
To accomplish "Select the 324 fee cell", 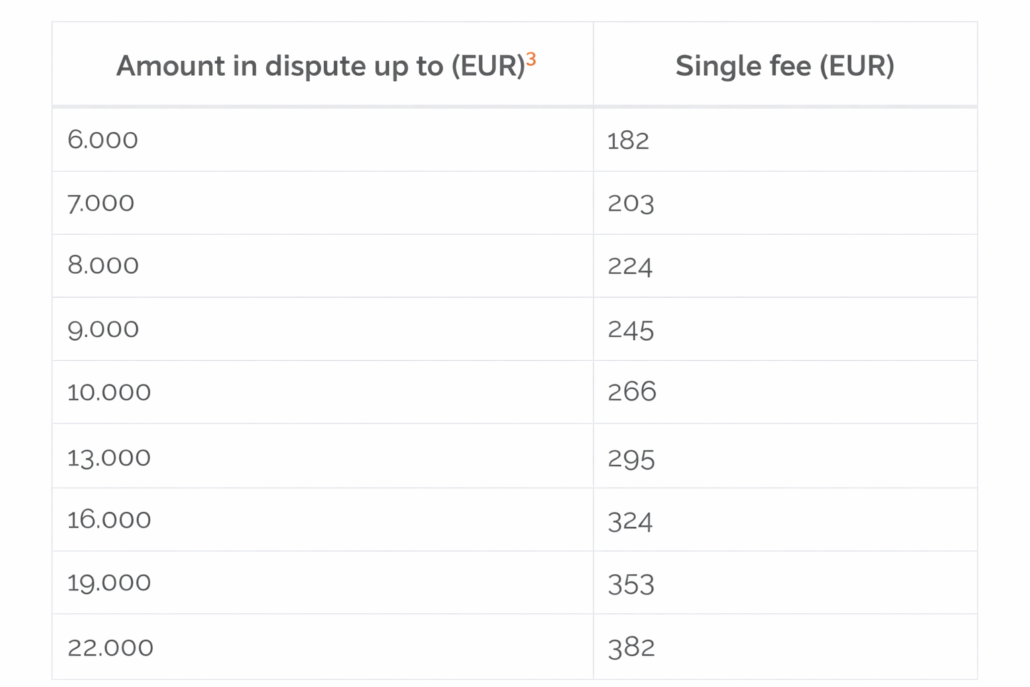I will point(630,522).
